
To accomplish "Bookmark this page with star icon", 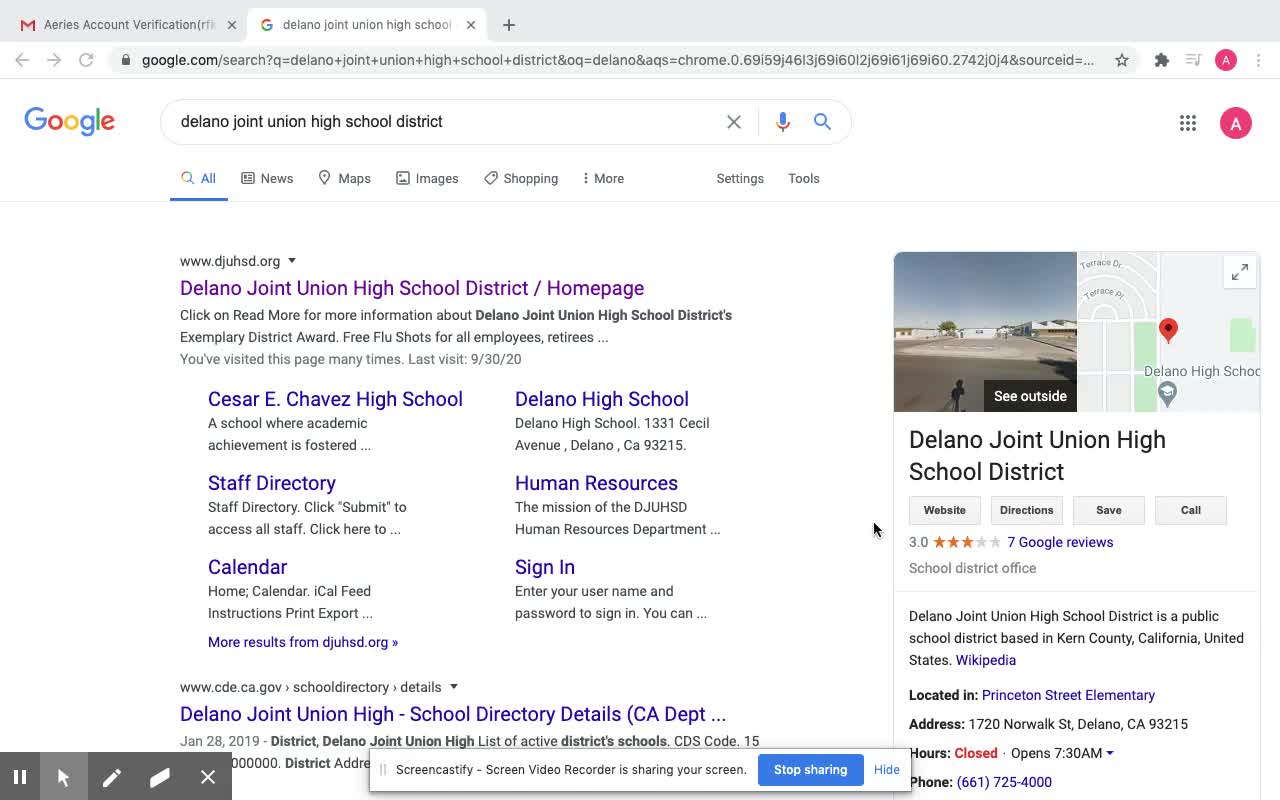I will (x=1122, y=60).
